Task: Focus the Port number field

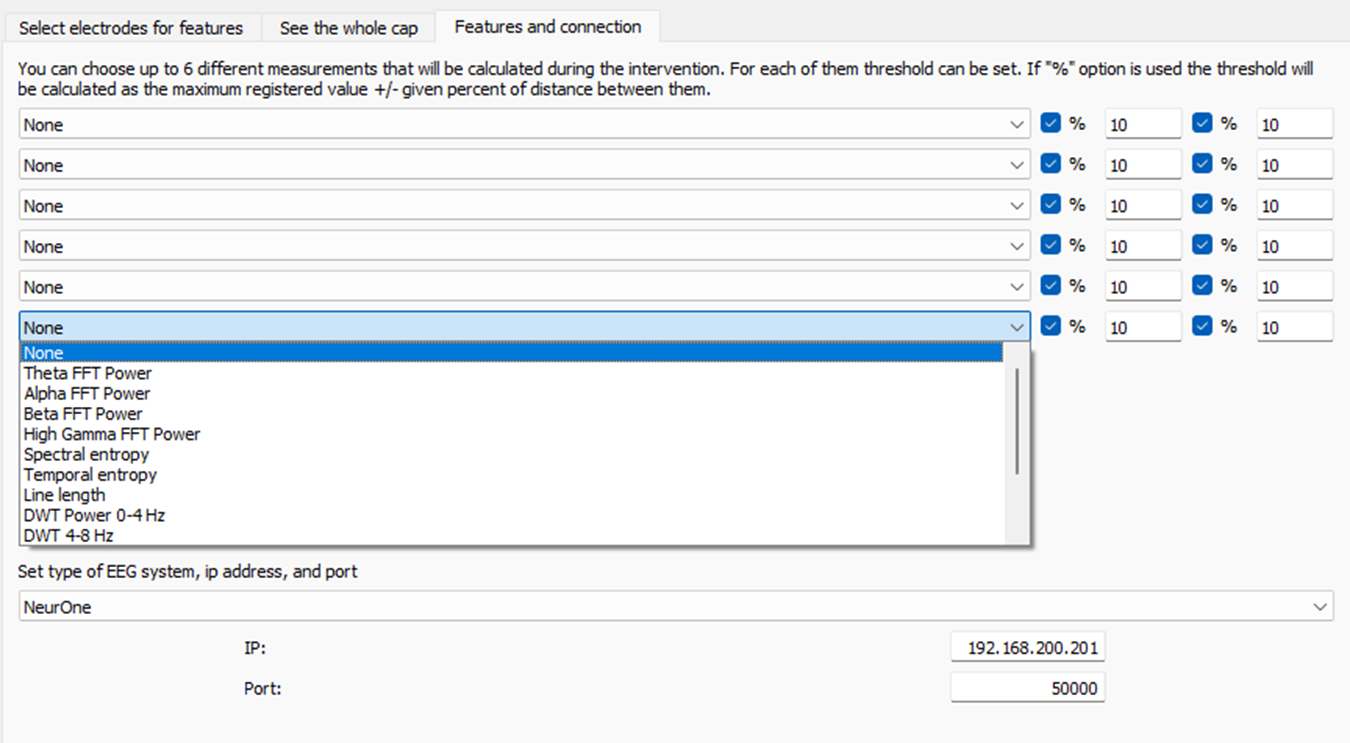Action: 1028,688
